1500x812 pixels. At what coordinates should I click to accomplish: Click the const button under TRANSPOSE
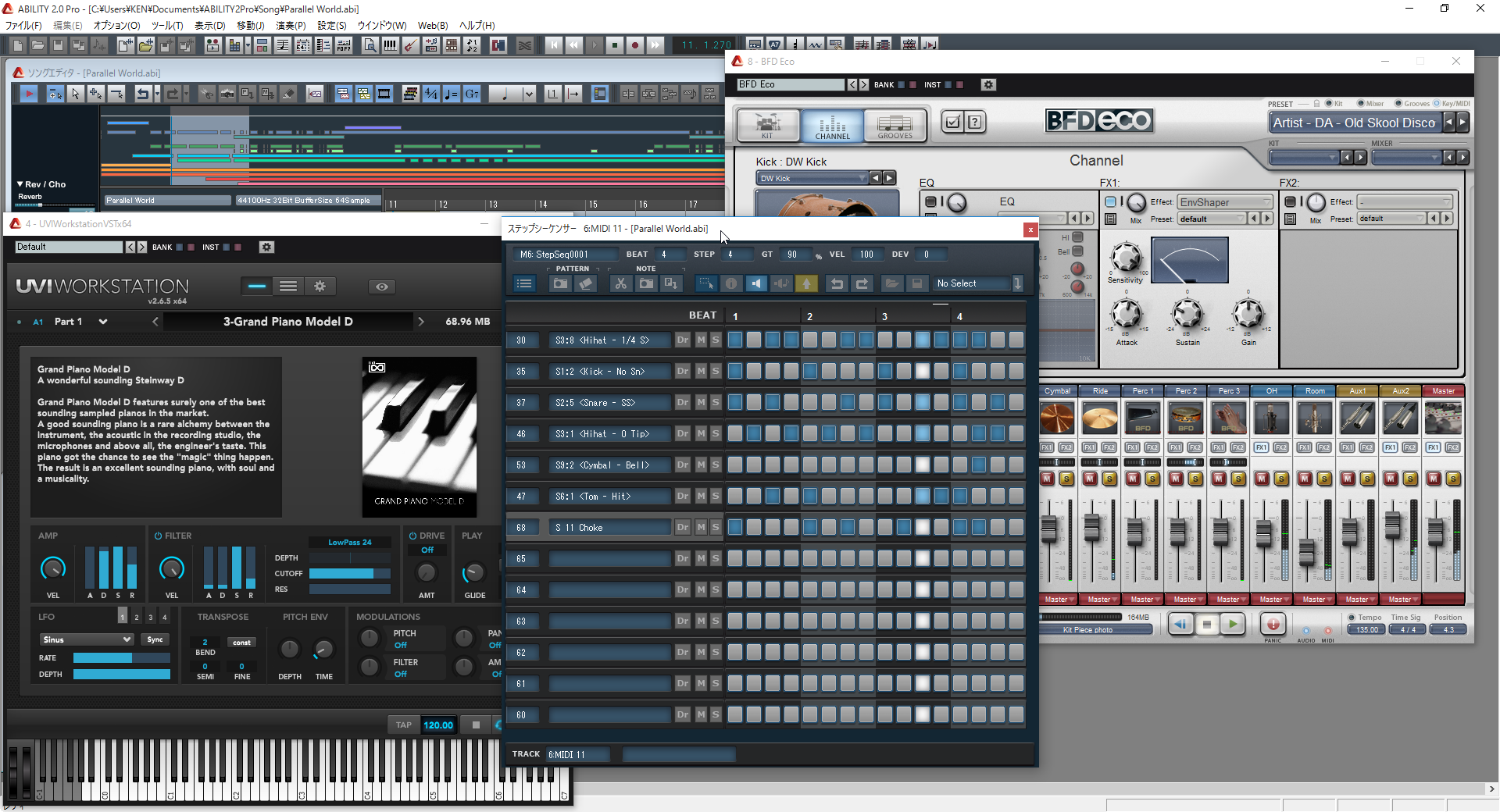(241, 643)
